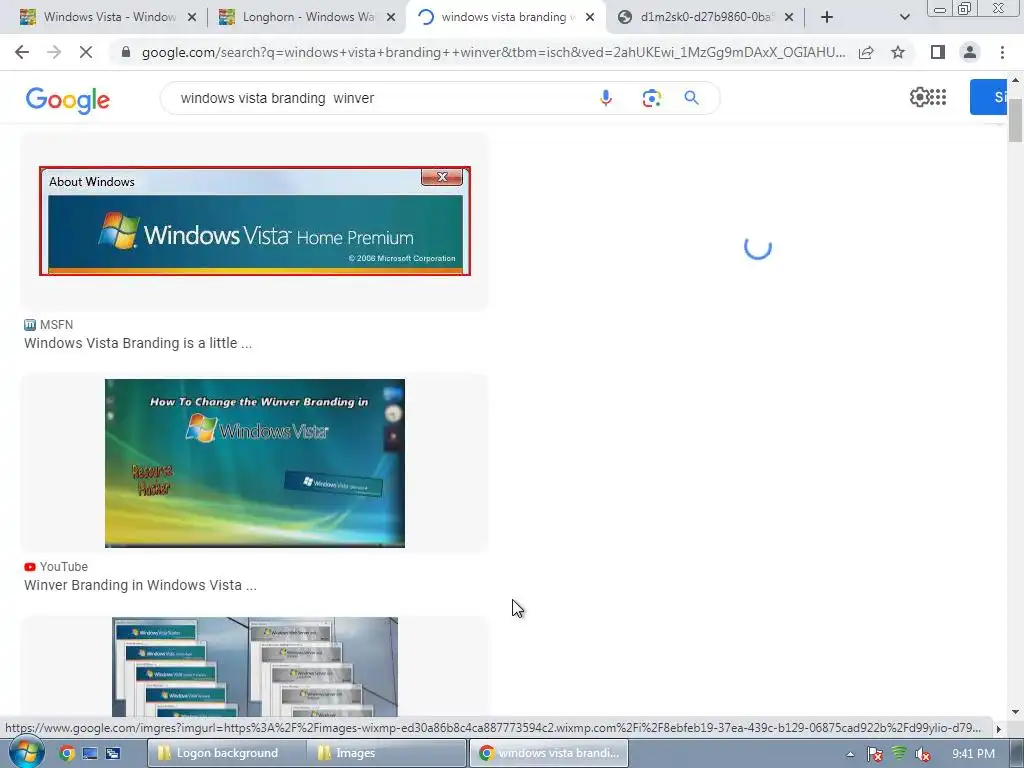Open the Chrome profile icon
The width and height of the screenshot is (1024, 768).
point(970,52)
